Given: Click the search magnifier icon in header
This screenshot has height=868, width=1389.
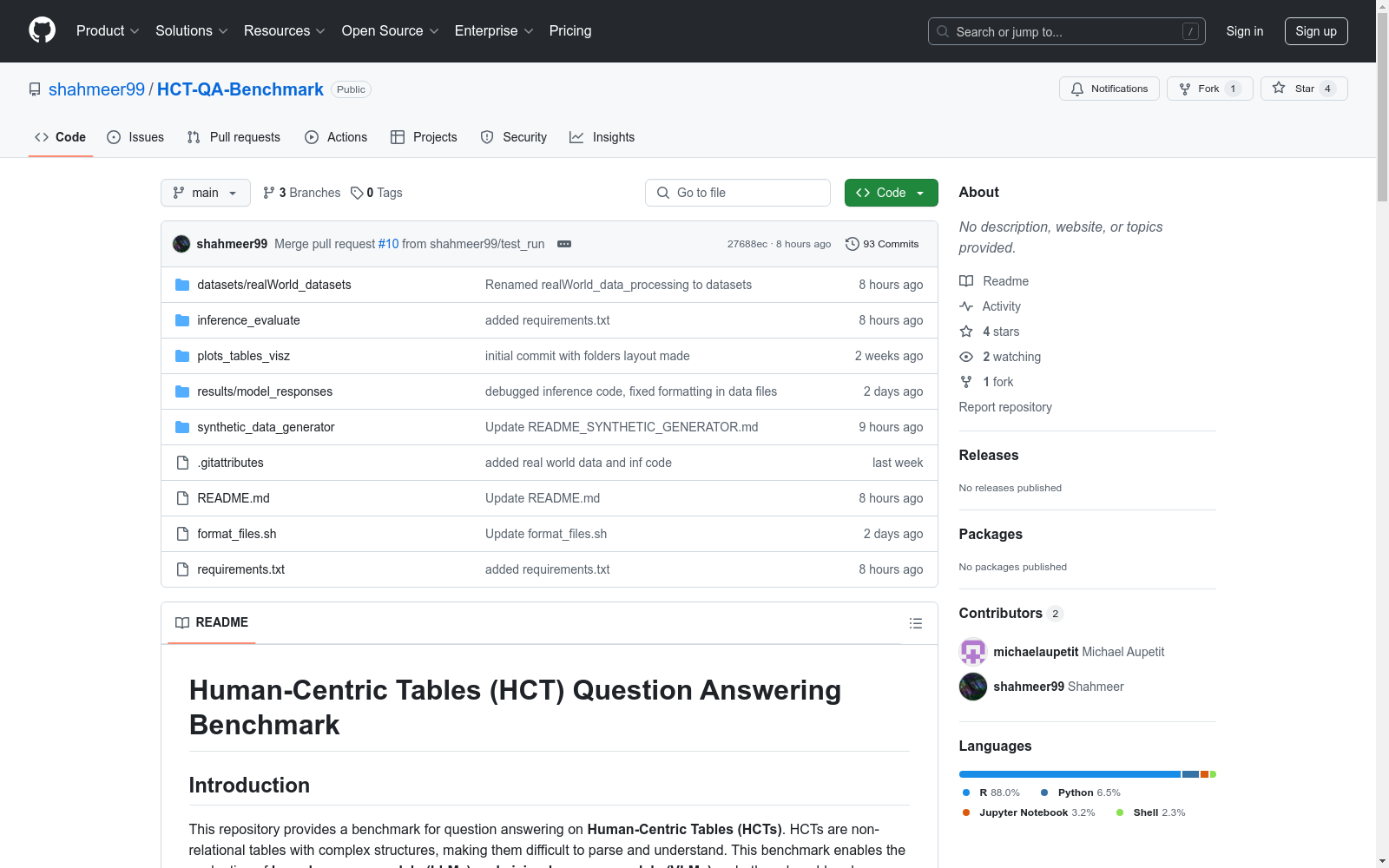Looking at the screenshot, I should tap(943, 31).
